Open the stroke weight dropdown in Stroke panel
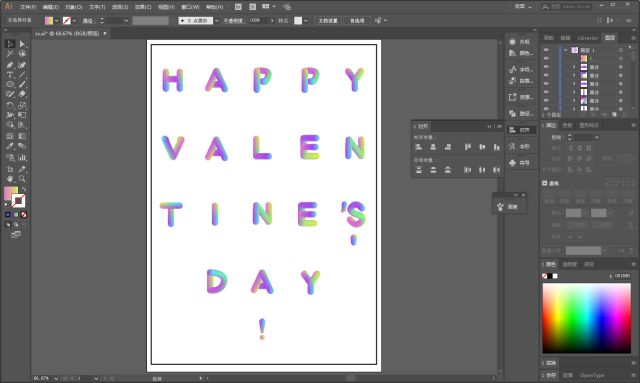Screen dimensions: 640x383 point(596,137)
